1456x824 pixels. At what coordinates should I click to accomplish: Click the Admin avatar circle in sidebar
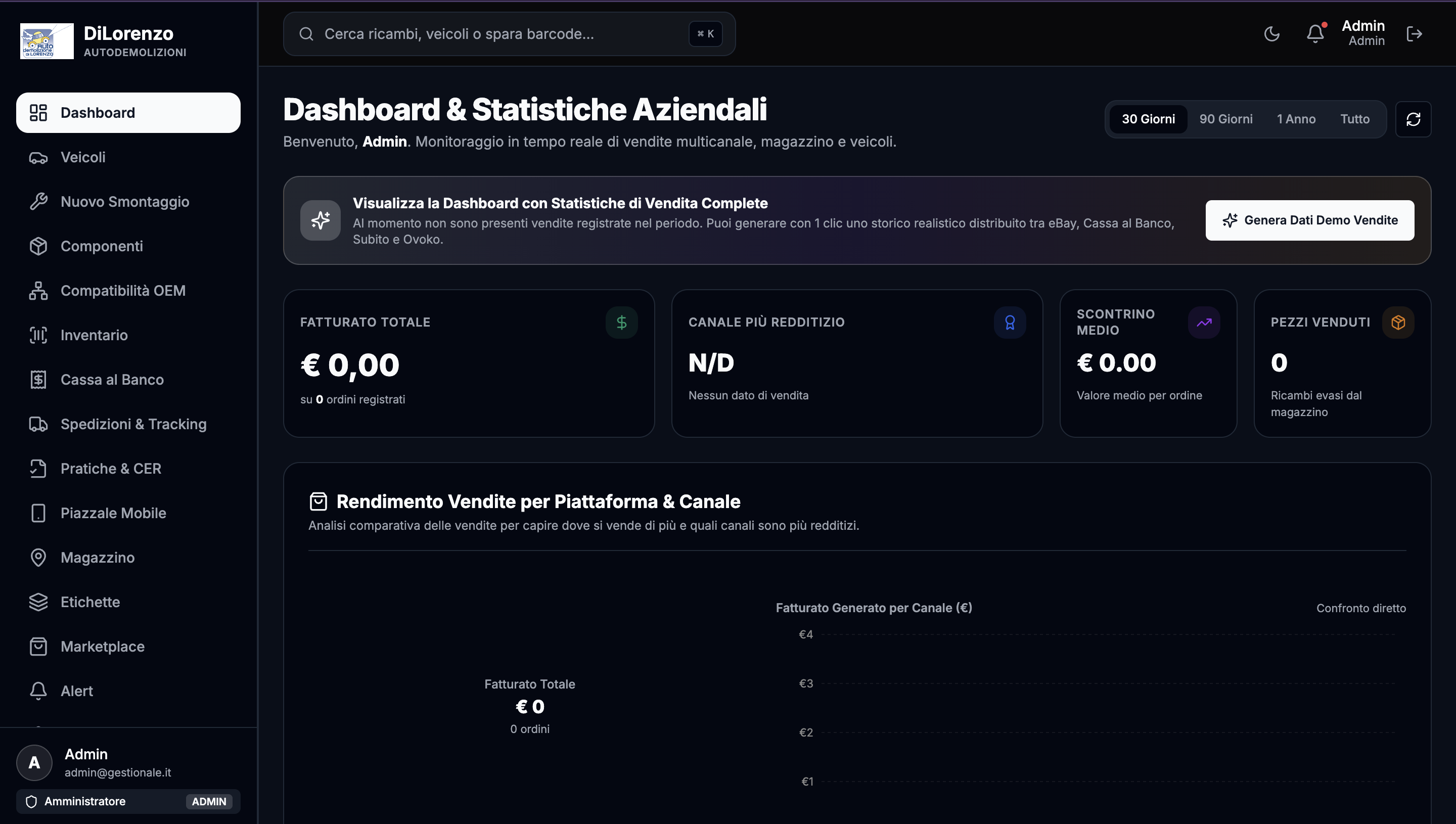pyautogui.click(x=34, y=762)
